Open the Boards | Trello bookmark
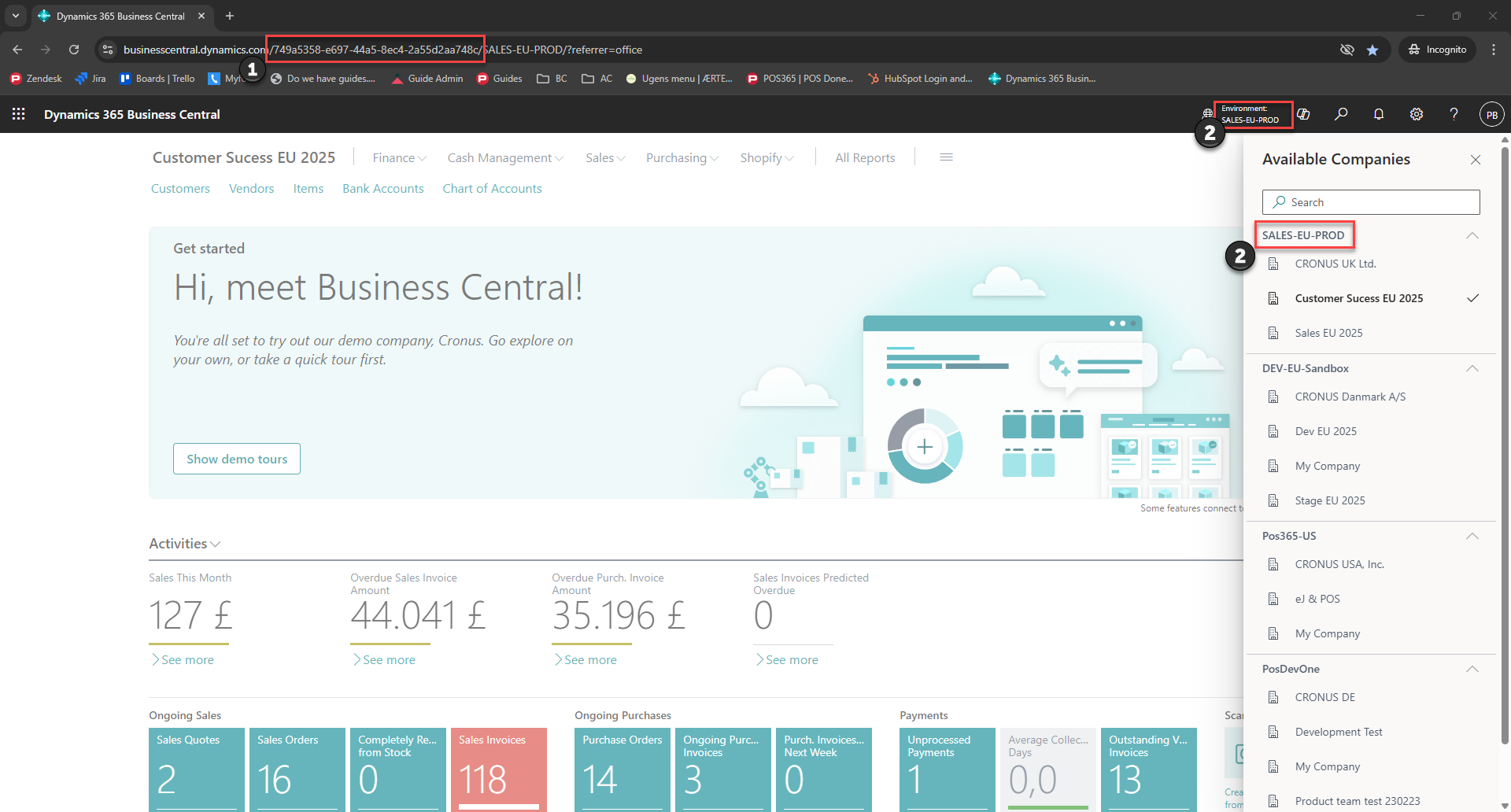This screenshot has height=812, width=1511. pos(157,79)
